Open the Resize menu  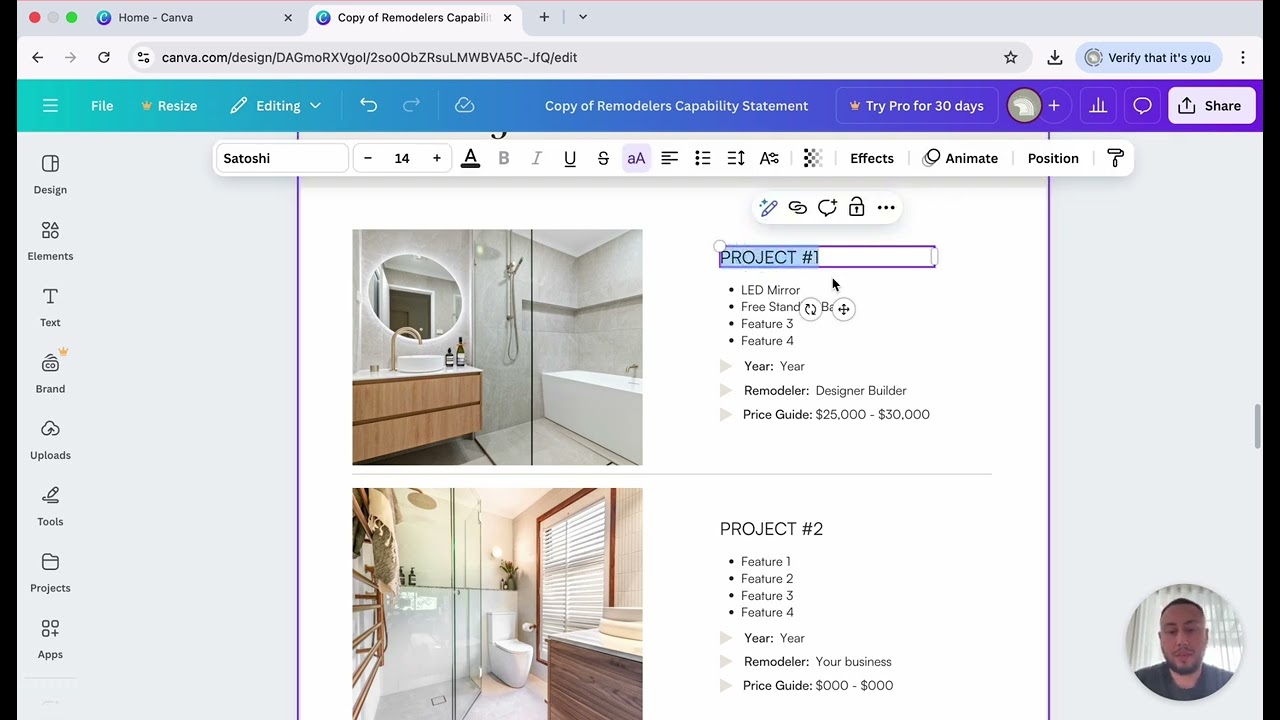[169, 105]
